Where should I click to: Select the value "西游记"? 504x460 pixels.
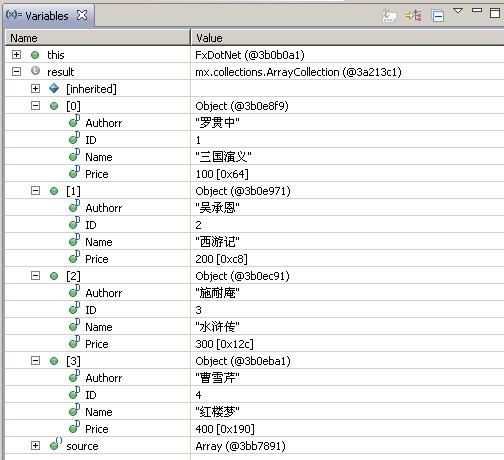coord(217,242)
